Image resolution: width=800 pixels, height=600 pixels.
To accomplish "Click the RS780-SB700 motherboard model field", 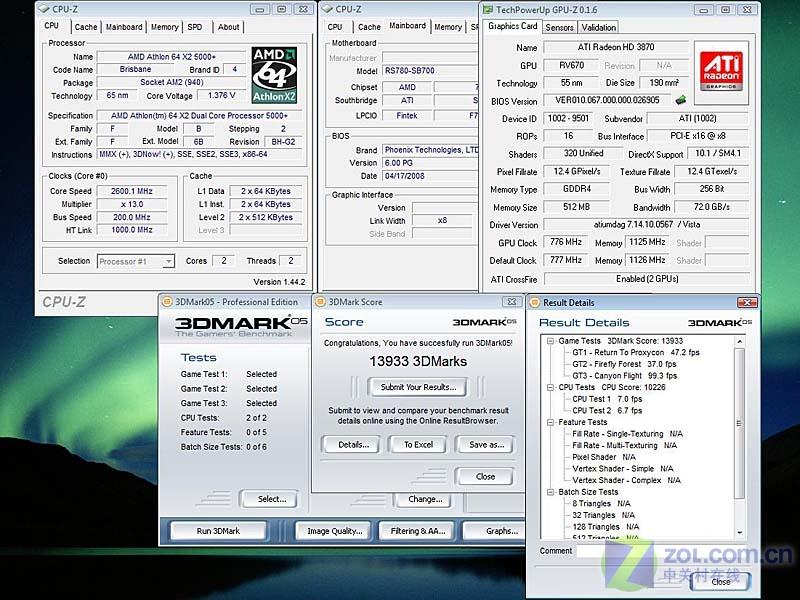I will (430, 71).
